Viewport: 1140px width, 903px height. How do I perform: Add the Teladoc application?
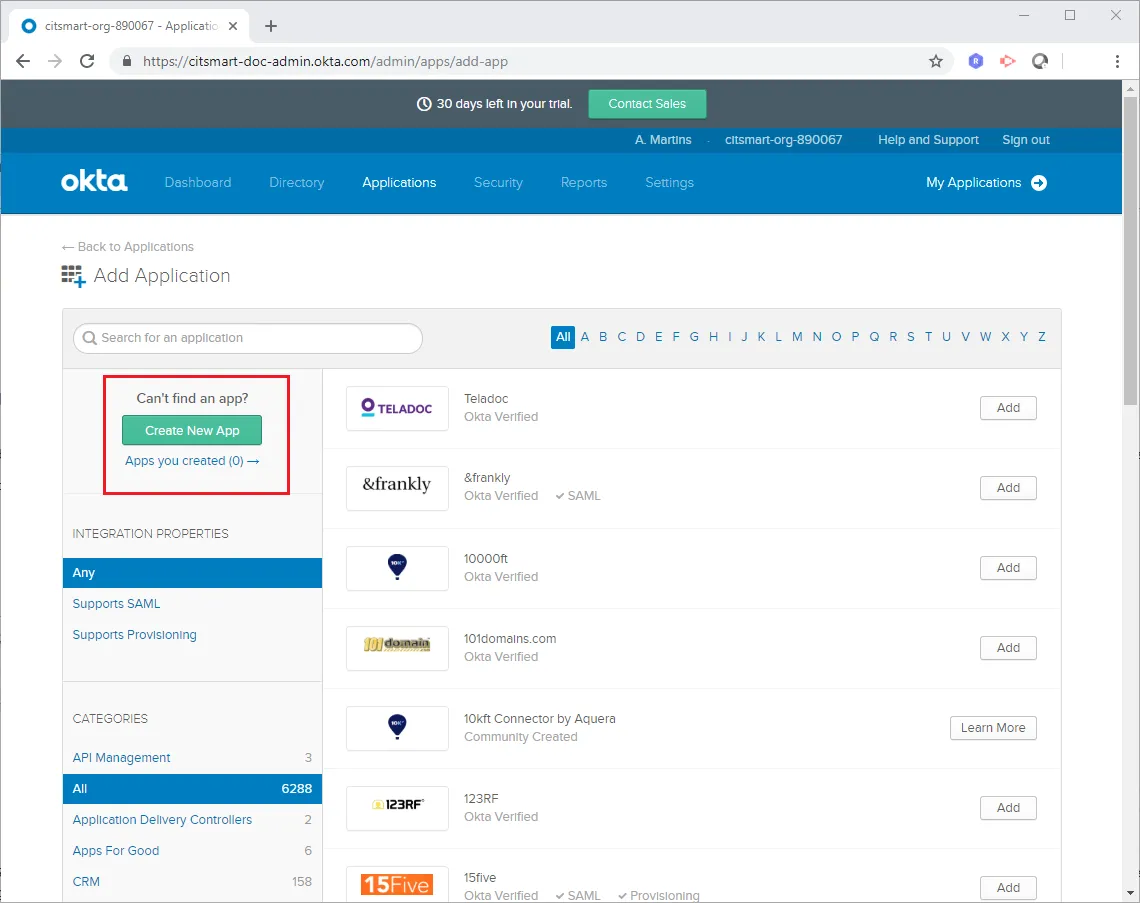tap(1008, 408)
